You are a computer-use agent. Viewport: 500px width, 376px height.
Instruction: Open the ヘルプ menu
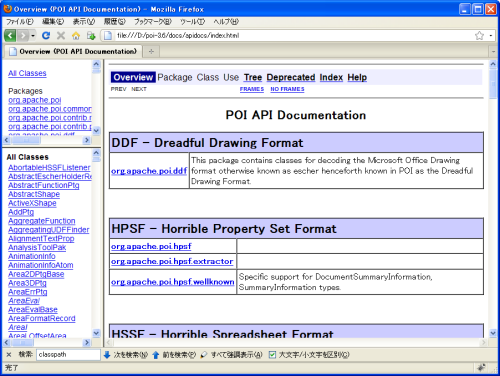[x=226, y=22]
